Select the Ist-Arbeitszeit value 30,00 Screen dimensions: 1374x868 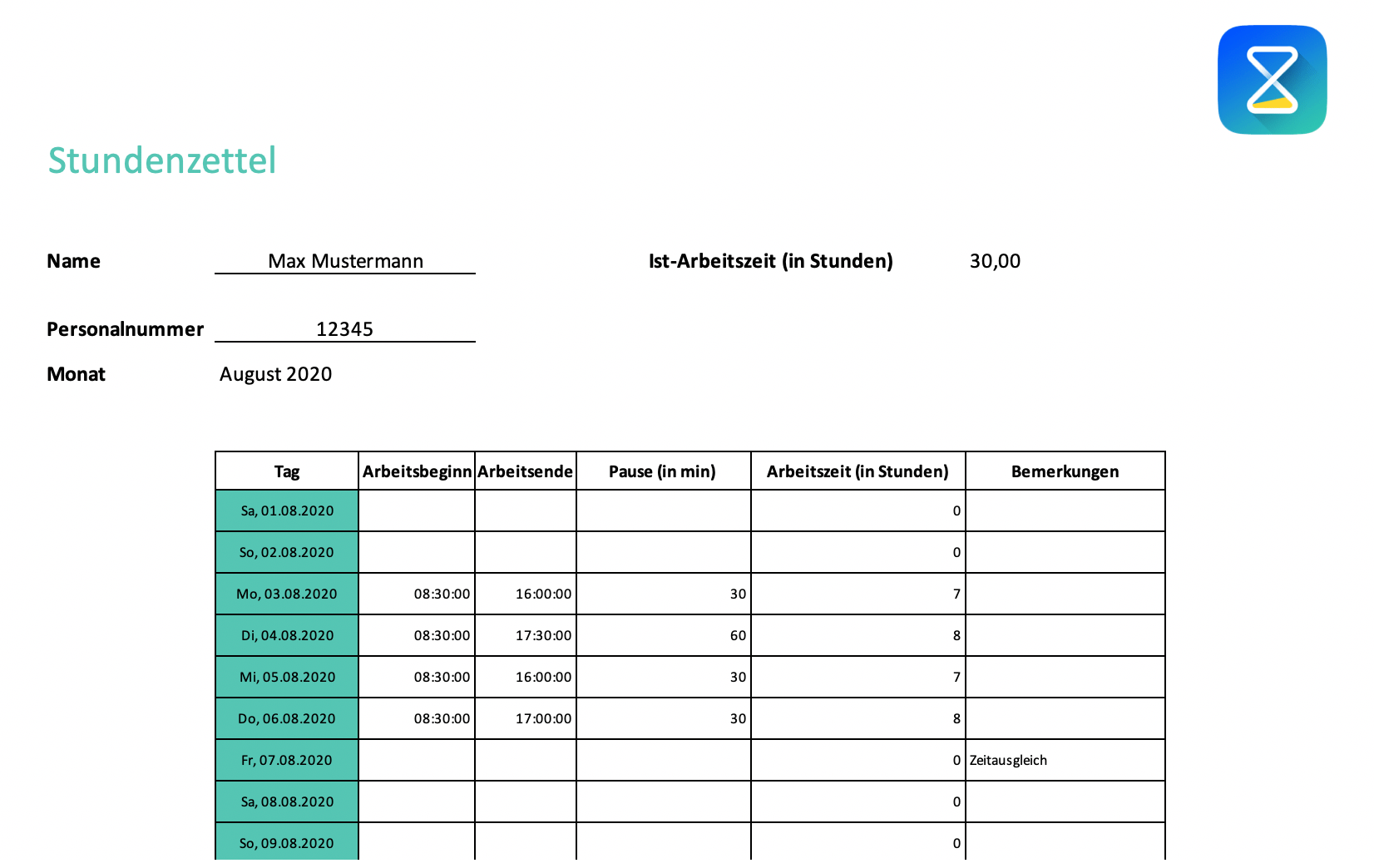[x=995, y=261]
